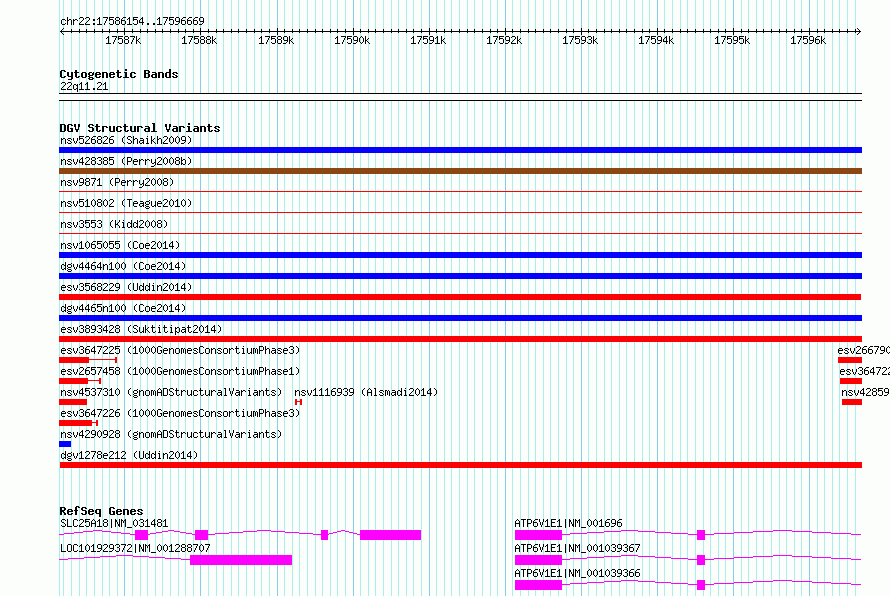Viewport: 890px width, 596px height.
Task: Click the red bar under dgv1278e212
Action: click(460, 465)
